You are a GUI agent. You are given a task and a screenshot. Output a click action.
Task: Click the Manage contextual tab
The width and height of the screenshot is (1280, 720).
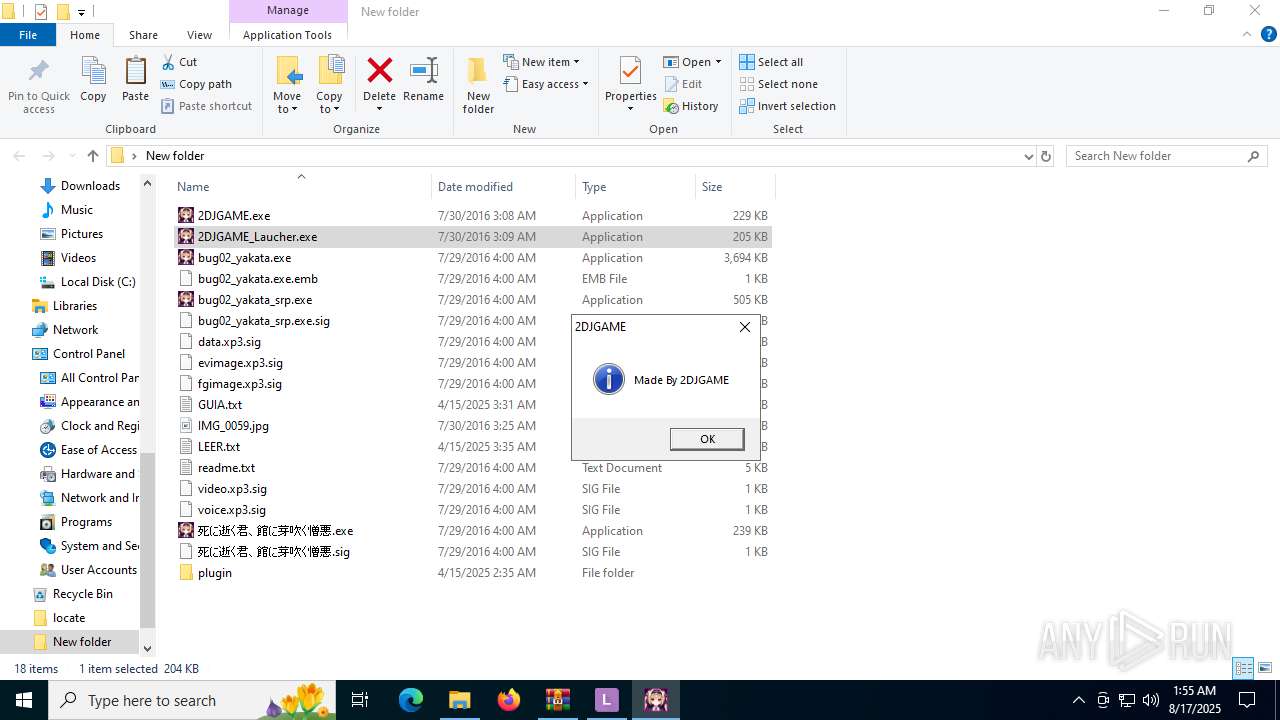[x=288, y=11]
